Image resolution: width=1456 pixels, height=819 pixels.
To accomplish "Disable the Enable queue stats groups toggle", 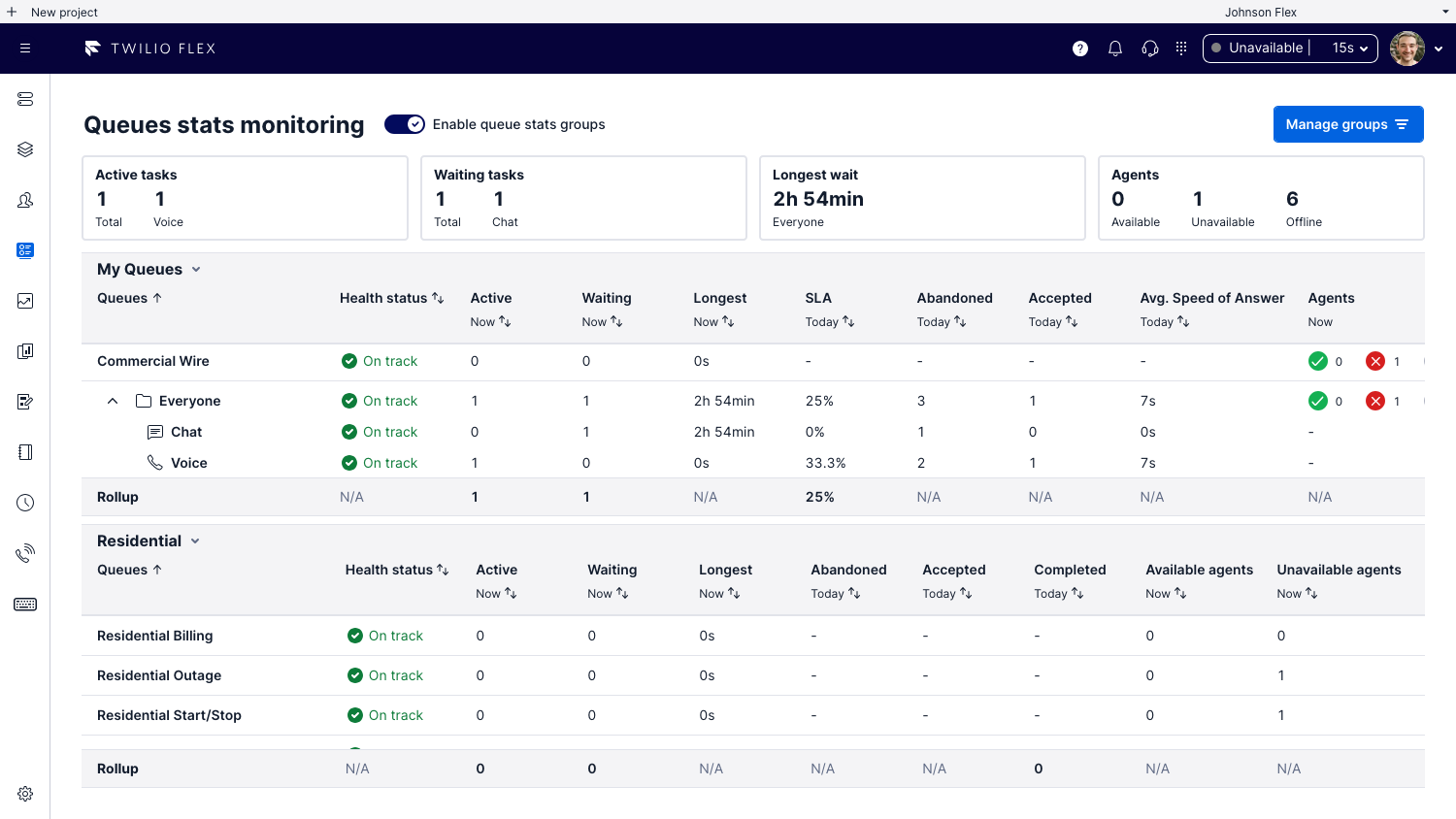I will 404,124.
